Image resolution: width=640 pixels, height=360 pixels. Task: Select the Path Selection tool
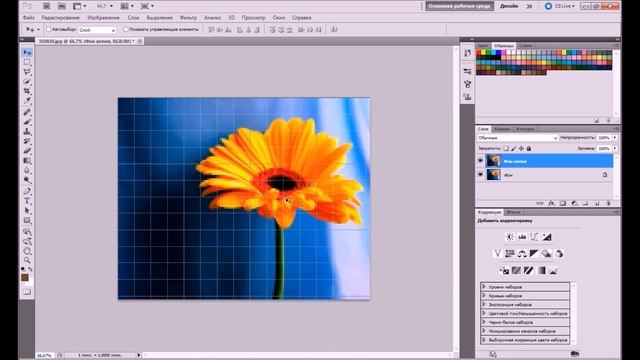(27, 211)
